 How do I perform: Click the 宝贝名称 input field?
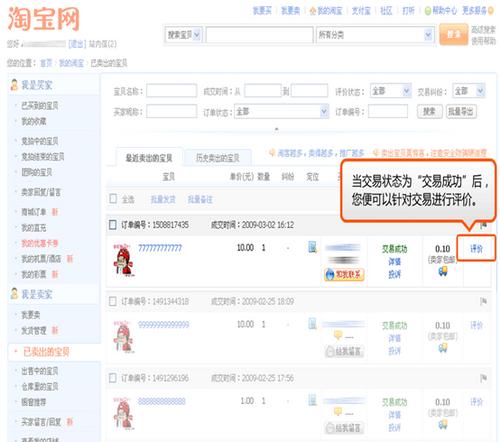(x=172, y=91)
